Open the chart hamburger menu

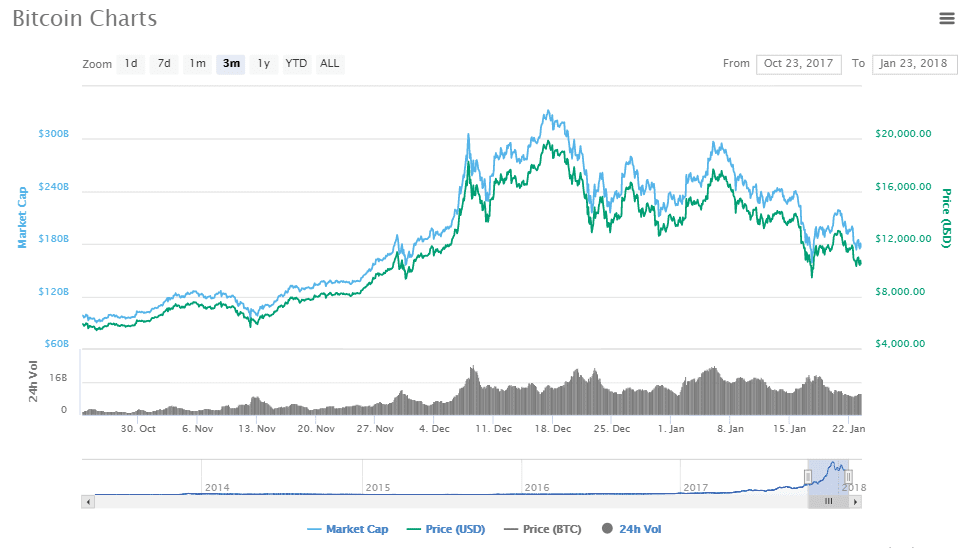(946, 18)
